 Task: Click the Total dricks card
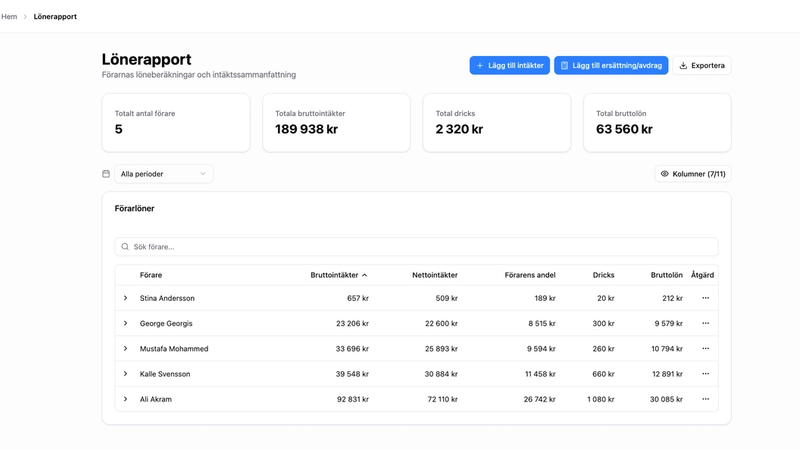pos(497,122)
